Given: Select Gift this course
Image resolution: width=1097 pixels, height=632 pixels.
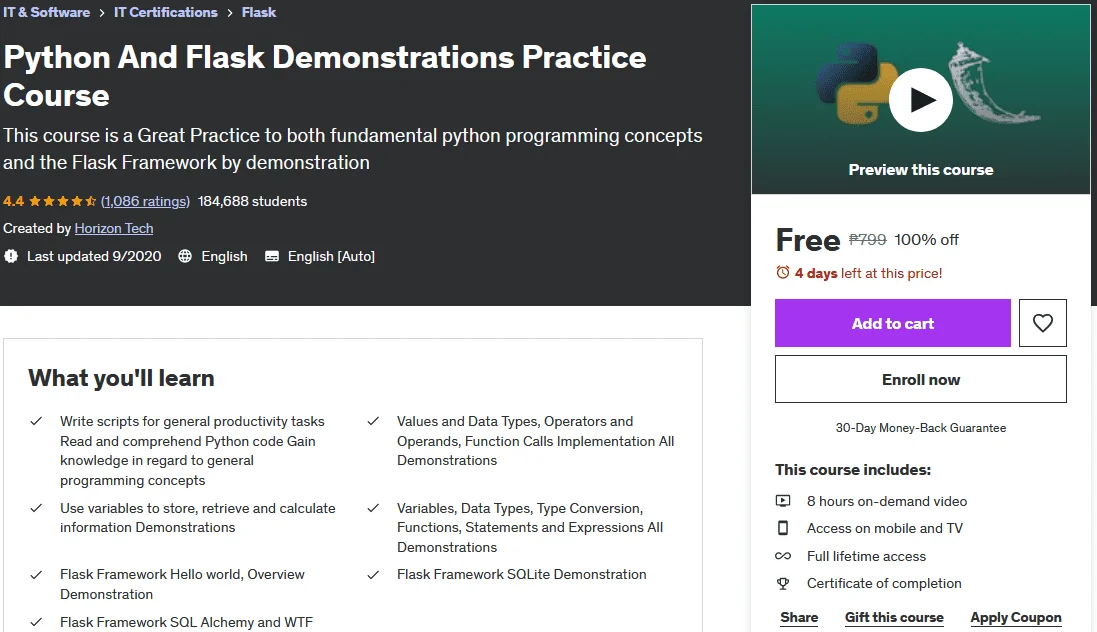Looking at the screenshot, I should pyautogui.click(x=894, y=617).
